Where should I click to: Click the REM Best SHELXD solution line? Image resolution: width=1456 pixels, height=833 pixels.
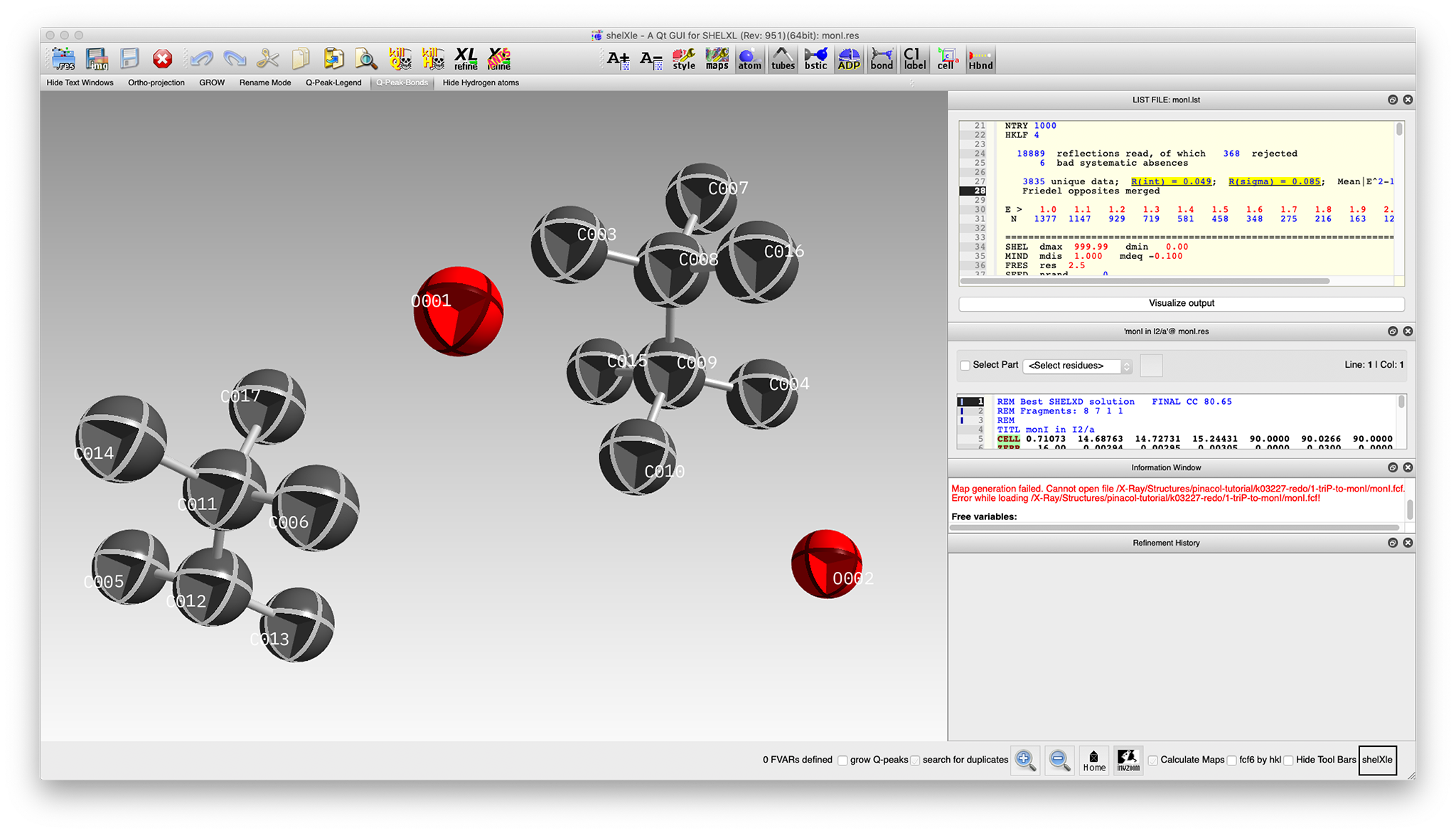1114,402
